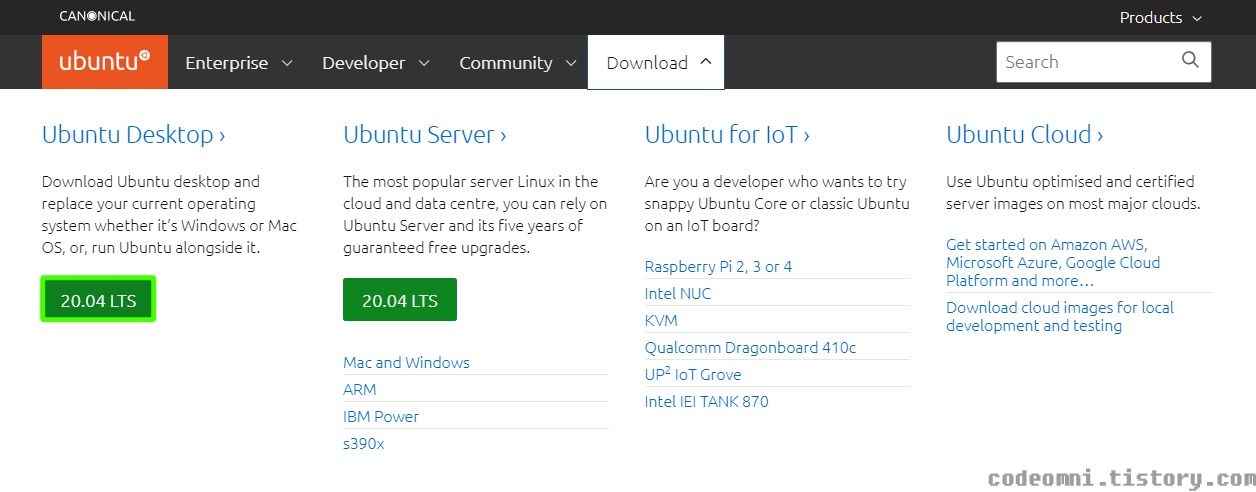Download Ubuntu Desktop 20.04 LTS
The height and width of the screenshot is (492, 1256).
pyautogui.click(x=98, y=300)
